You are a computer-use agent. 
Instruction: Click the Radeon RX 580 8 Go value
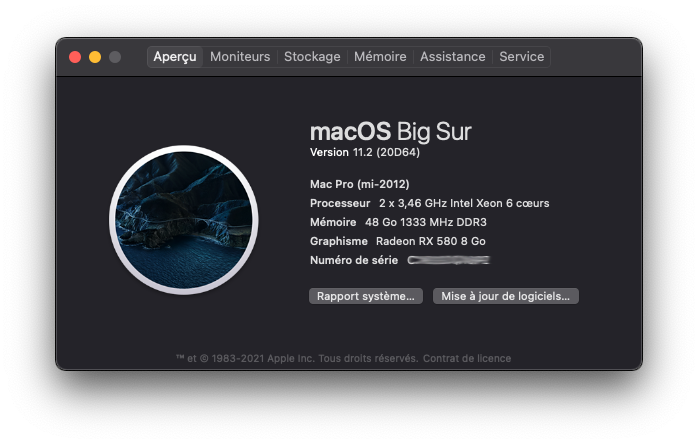[x=430, y=241]
